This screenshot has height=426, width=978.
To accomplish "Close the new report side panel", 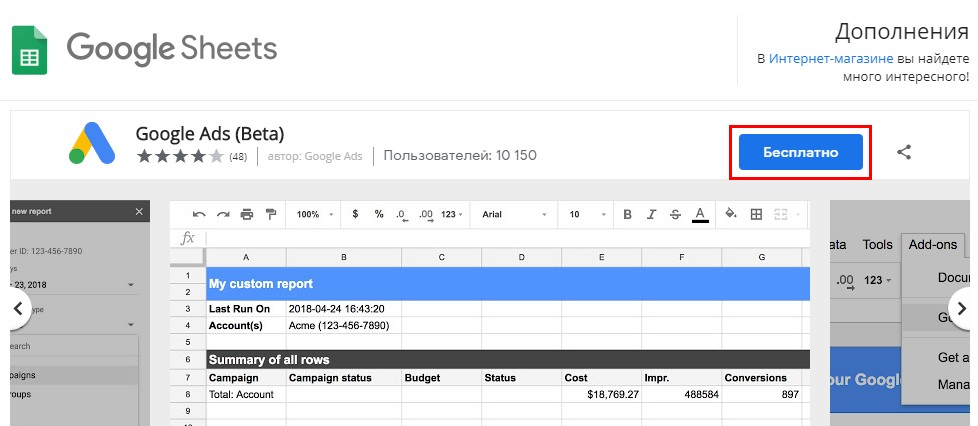I will click(x=139, y=212).
